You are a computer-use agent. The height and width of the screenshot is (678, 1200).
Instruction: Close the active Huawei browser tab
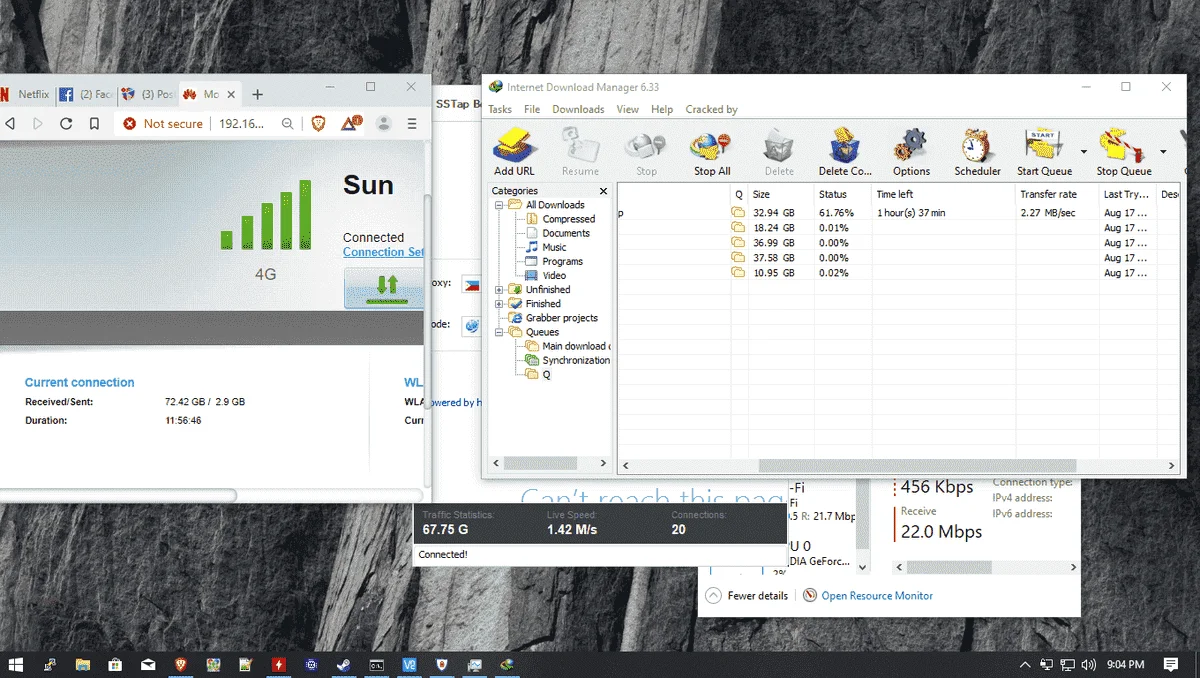point(231,95)
